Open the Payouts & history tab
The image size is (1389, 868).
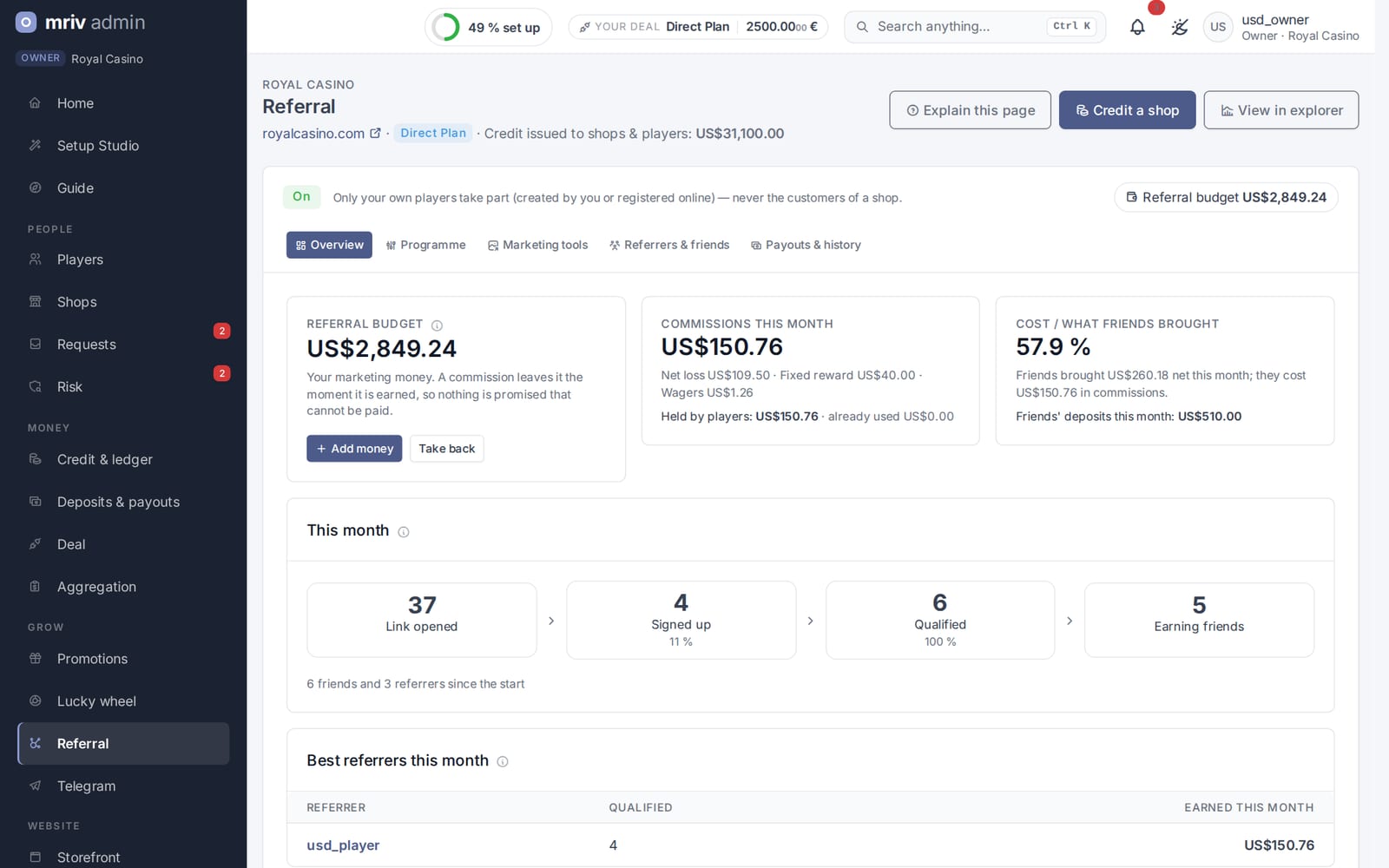(806, 245)
